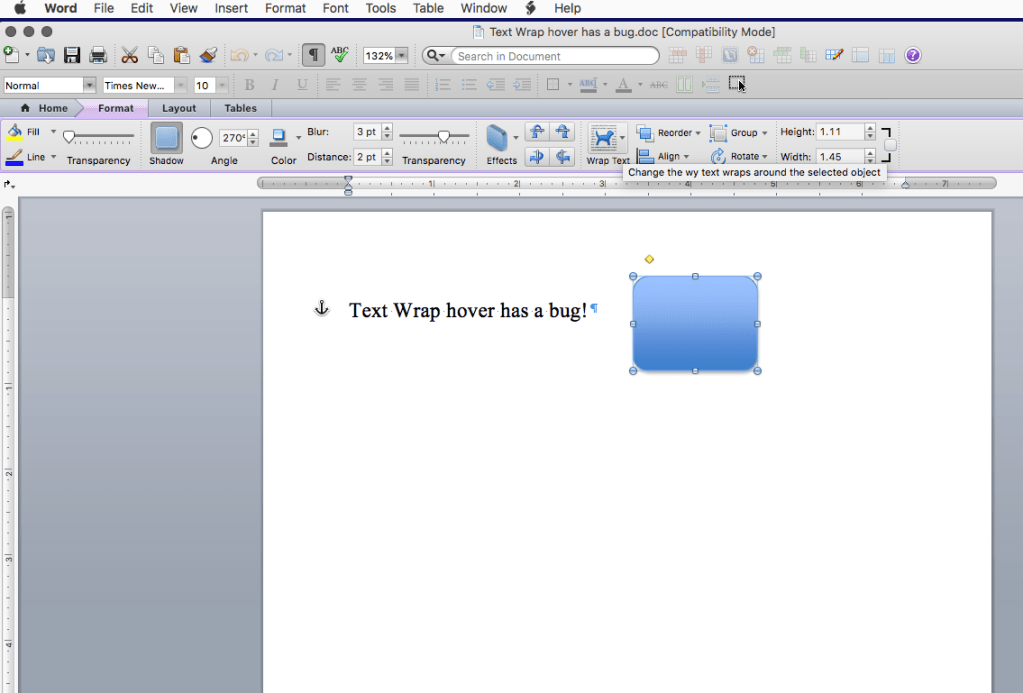Open Help with the purple question mark
The height and width of the screenshot is (693, 1023).
(x=912, y=56)
